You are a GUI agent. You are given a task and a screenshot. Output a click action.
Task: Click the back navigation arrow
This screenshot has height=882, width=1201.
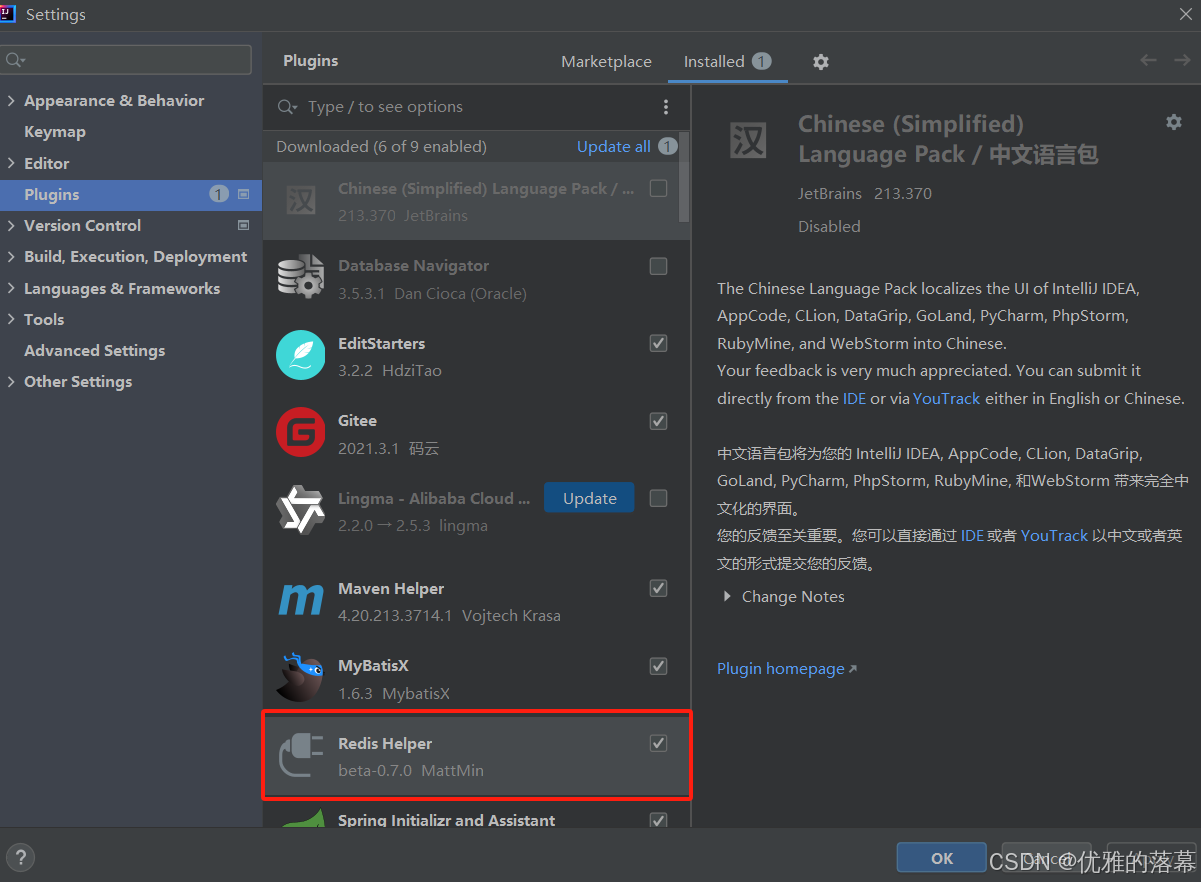click(x=1149, y=61)
